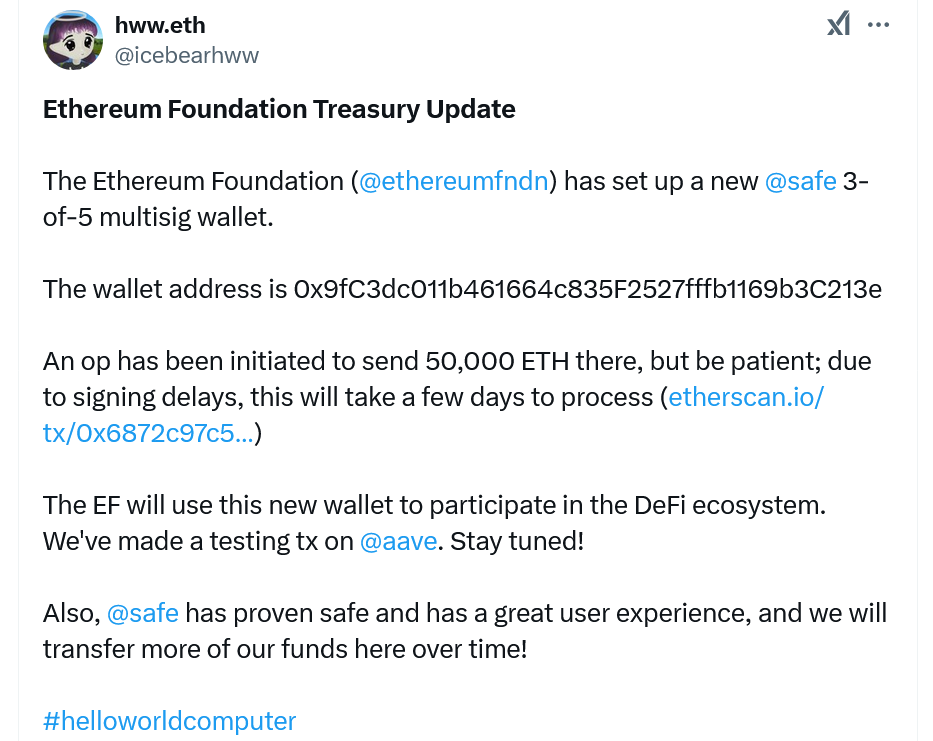The image size is (933, 741).
Task: Click the @safe mention before "has proven safe"
Action: tap(143, 613)
